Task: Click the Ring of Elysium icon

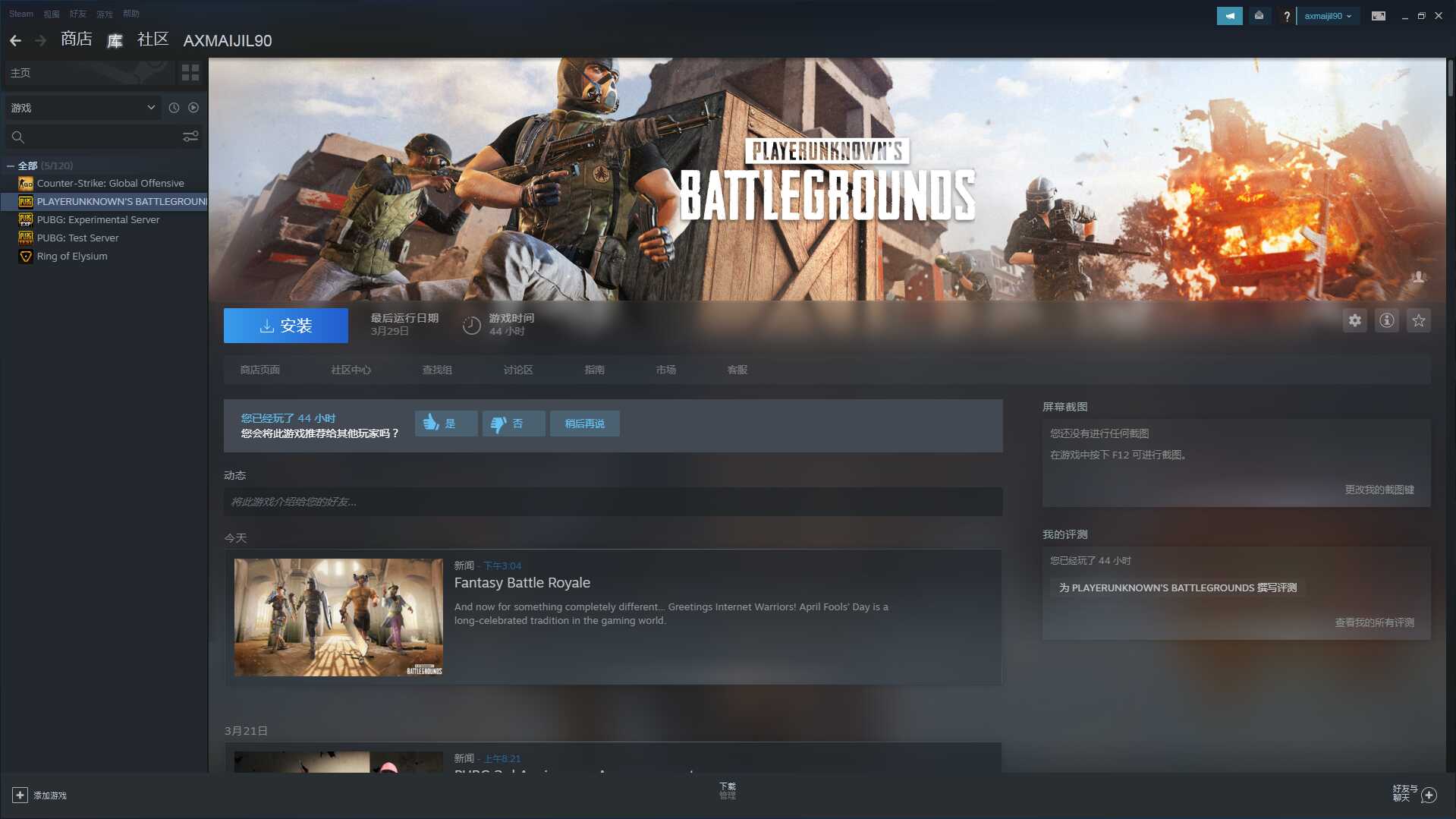Action: tap(25, 257)
